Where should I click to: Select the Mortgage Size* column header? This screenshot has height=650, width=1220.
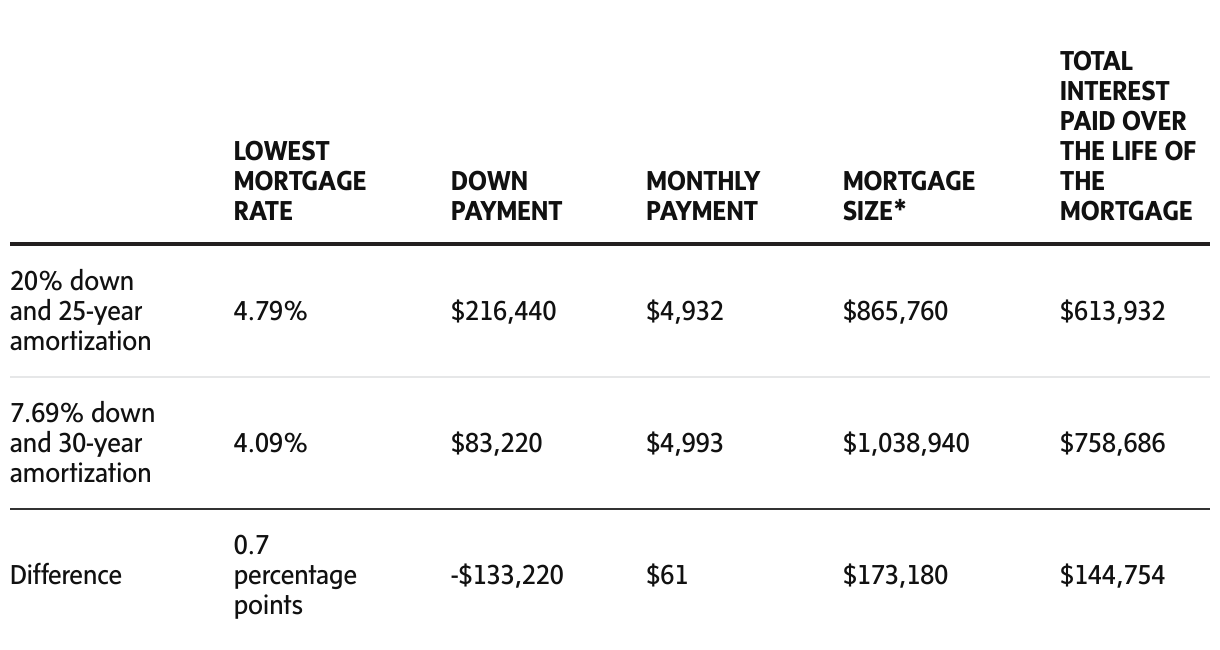coord(908,196)
